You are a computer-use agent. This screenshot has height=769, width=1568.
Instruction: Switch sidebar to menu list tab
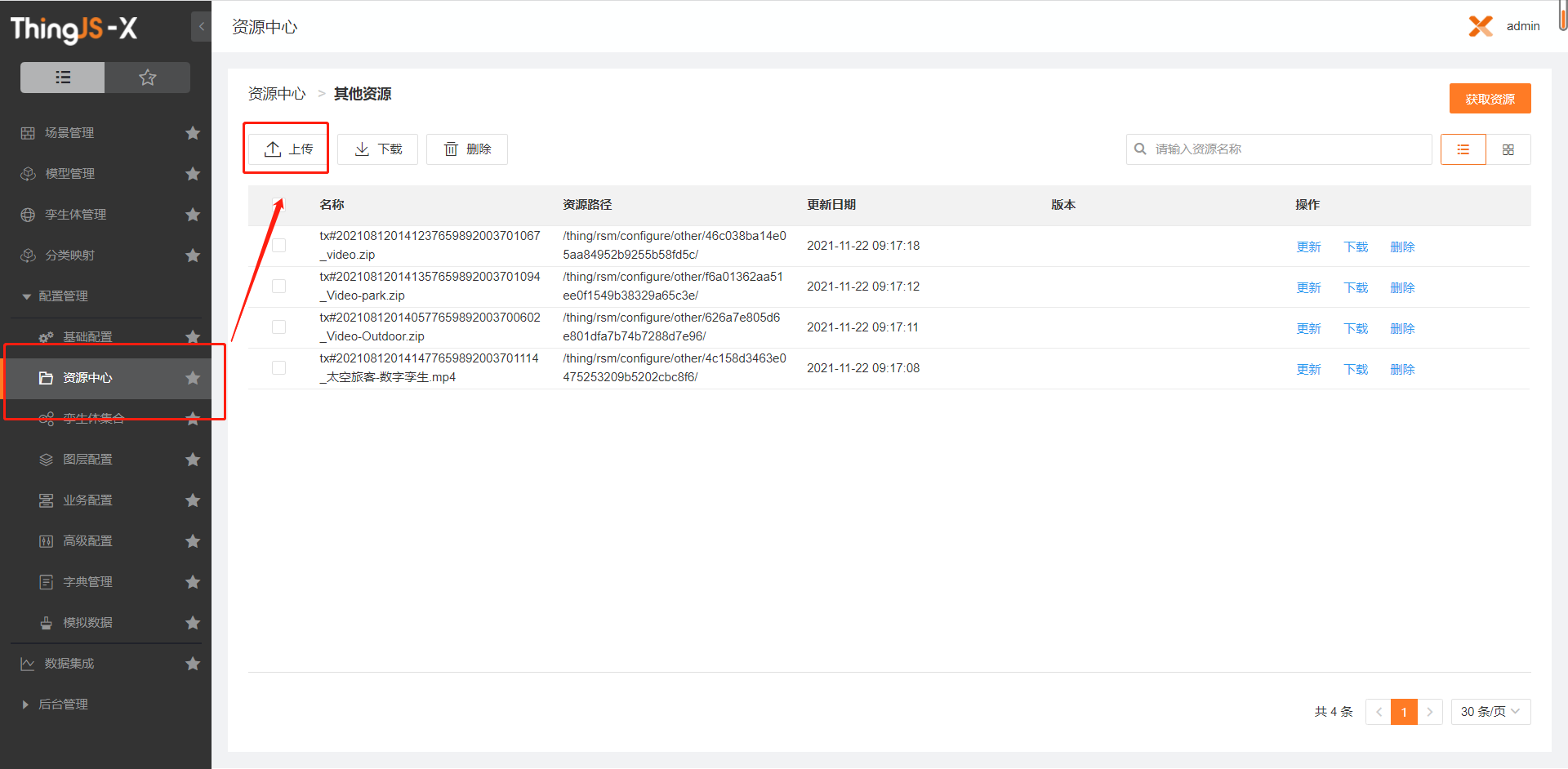pos(63,78)
